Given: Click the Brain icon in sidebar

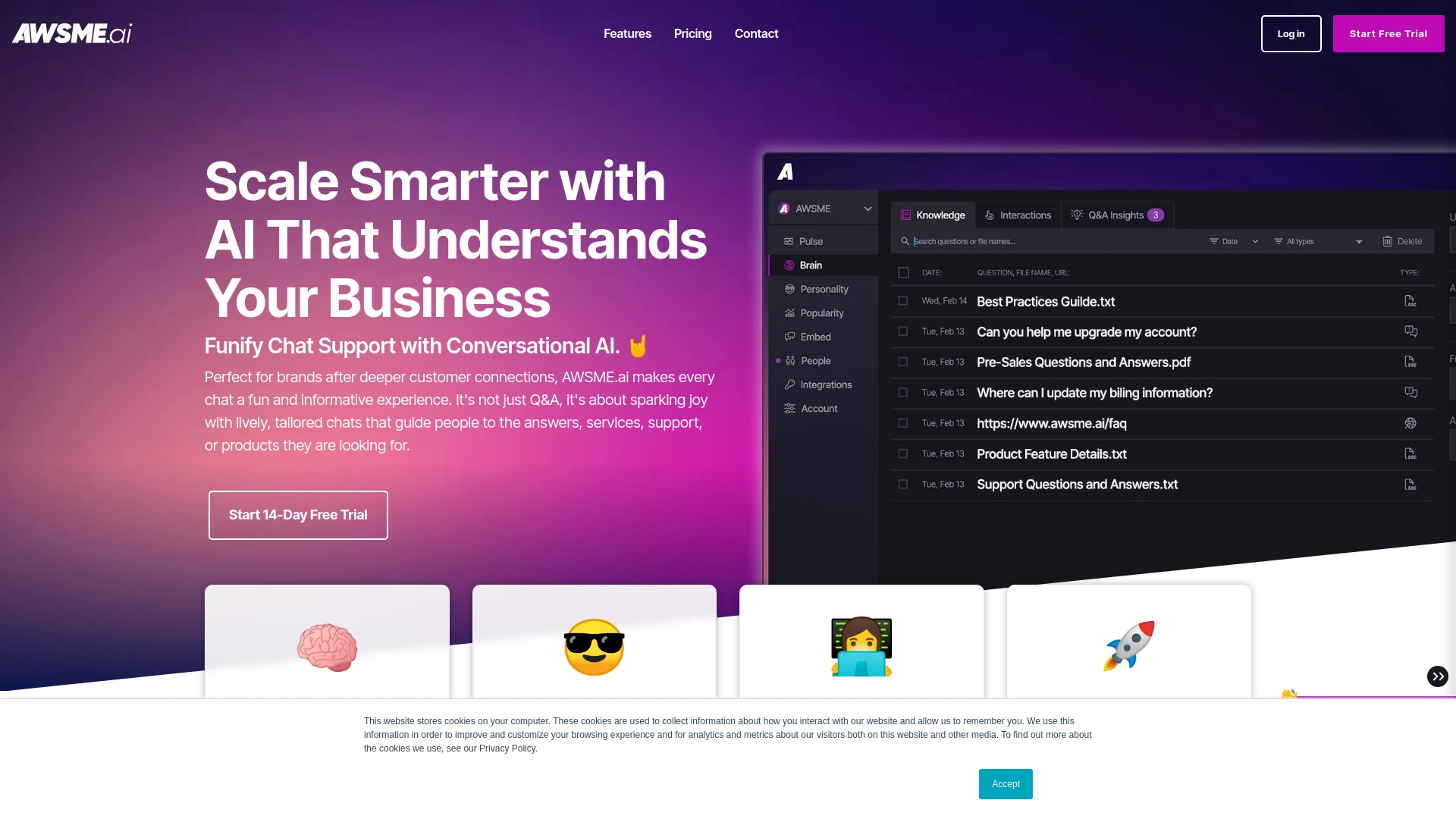Looking at the screenshot, I should tap(789, 265).
